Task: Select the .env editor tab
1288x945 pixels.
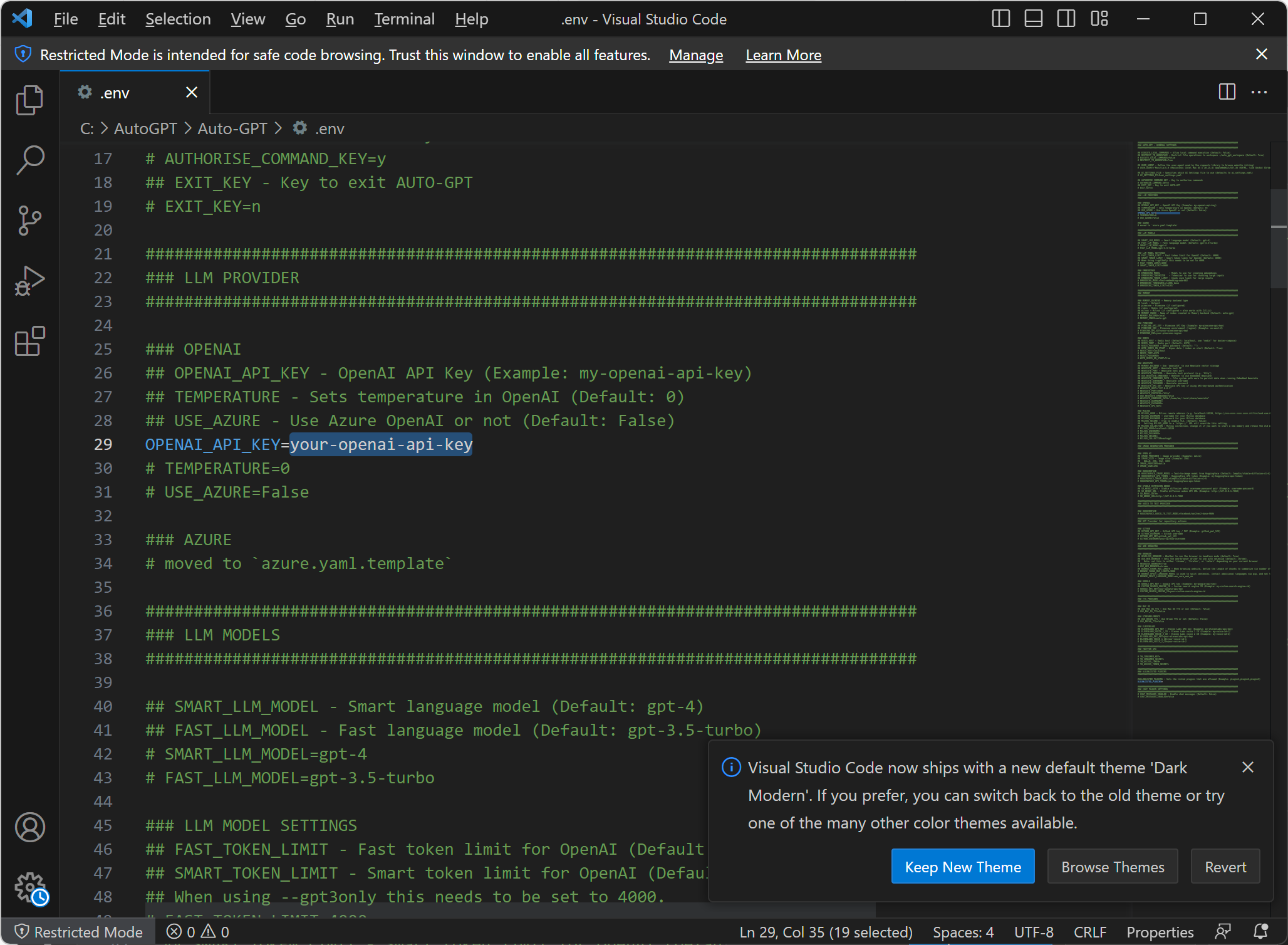Action: pyautogui.click(x=135, y=93)
